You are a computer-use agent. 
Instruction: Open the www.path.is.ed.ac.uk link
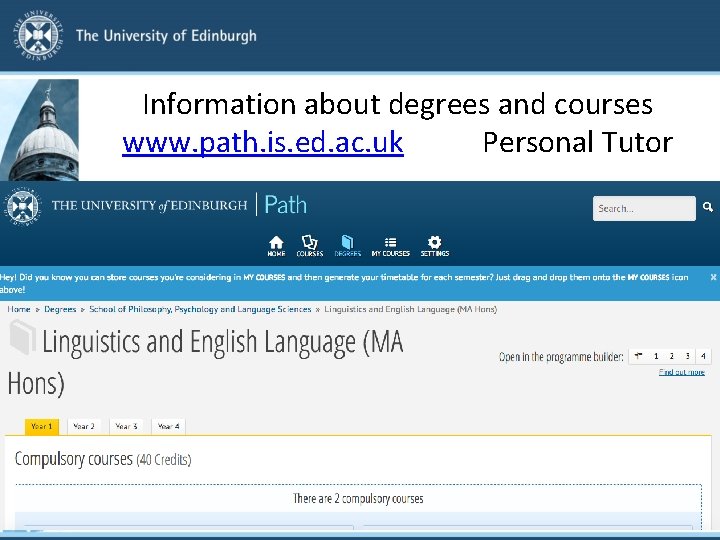coord(263,142)
